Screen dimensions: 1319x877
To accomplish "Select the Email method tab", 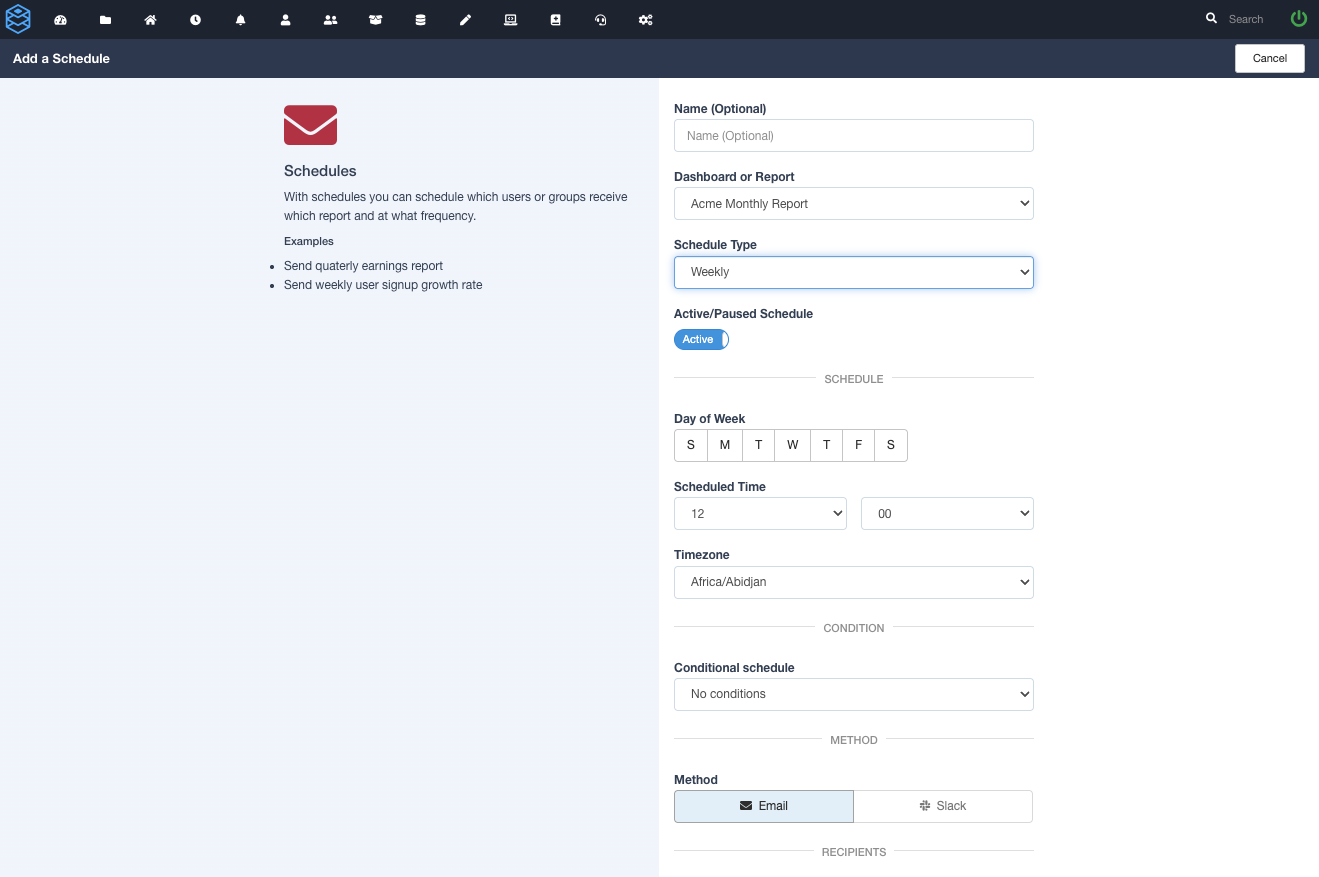I will pyautogui.click(x=763, y=806).
